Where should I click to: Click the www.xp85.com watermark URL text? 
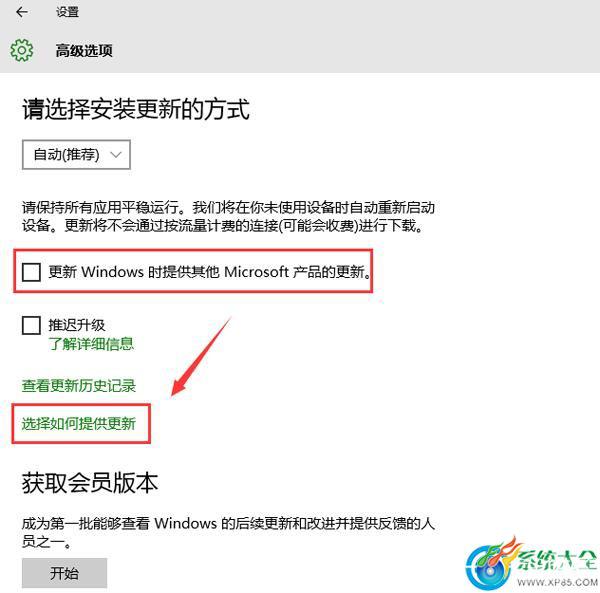(x=557, y=582)
